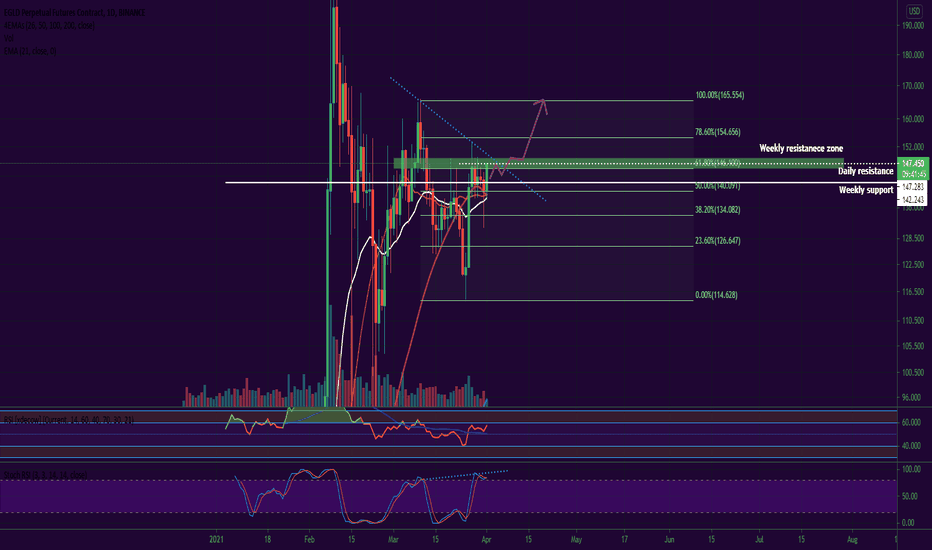Click the 190.000 price axis label
This screenshot has width=932, height=550.
click(x=913, y=26)
